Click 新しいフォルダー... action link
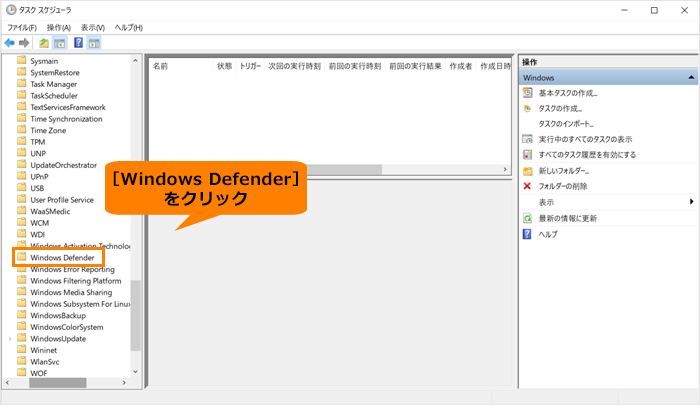This screenshot has height=405, width=700. click(564, 171)
